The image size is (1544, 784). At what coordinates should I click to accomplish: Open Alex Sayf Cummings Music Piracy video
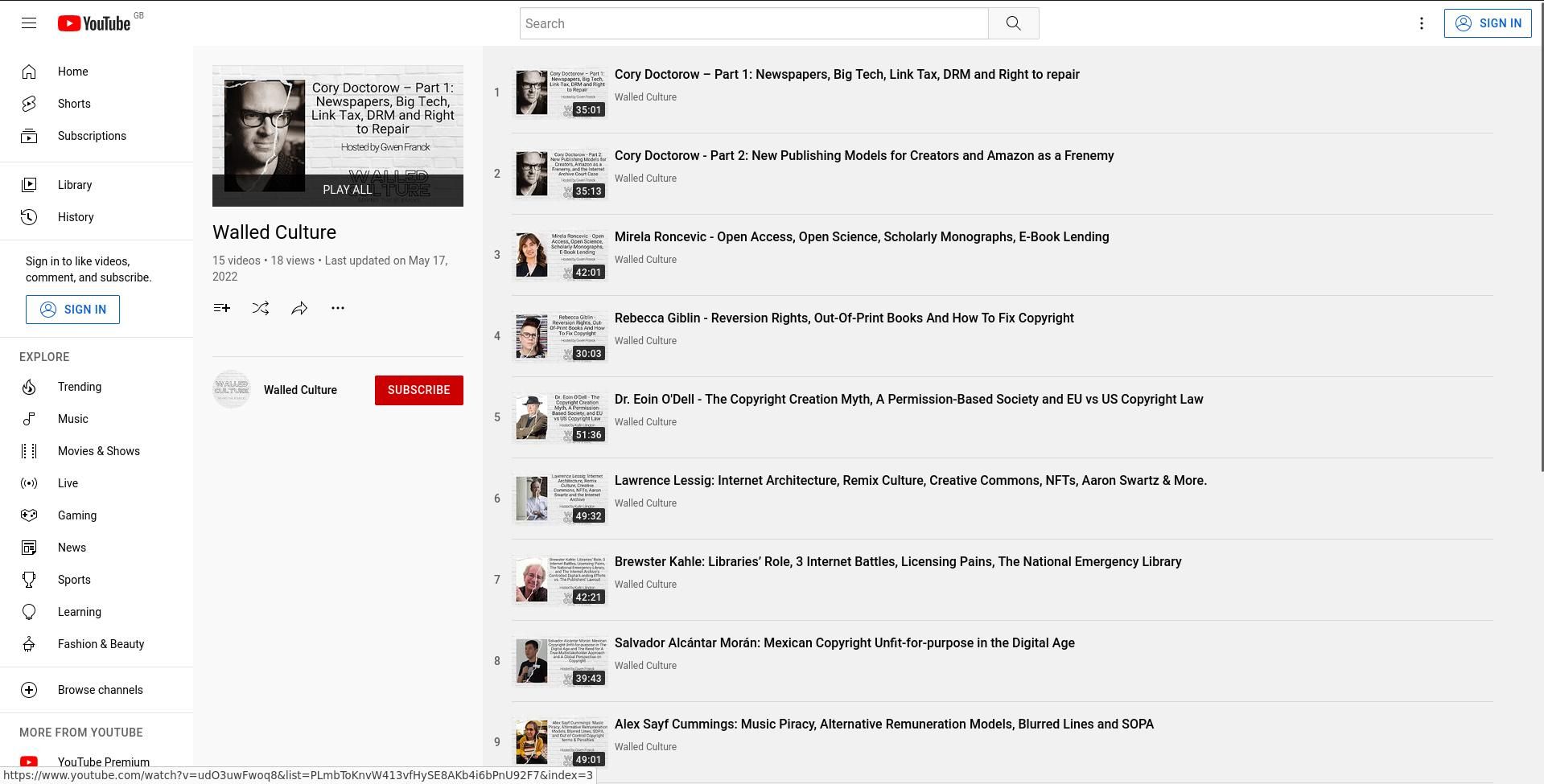coord(884,724)
